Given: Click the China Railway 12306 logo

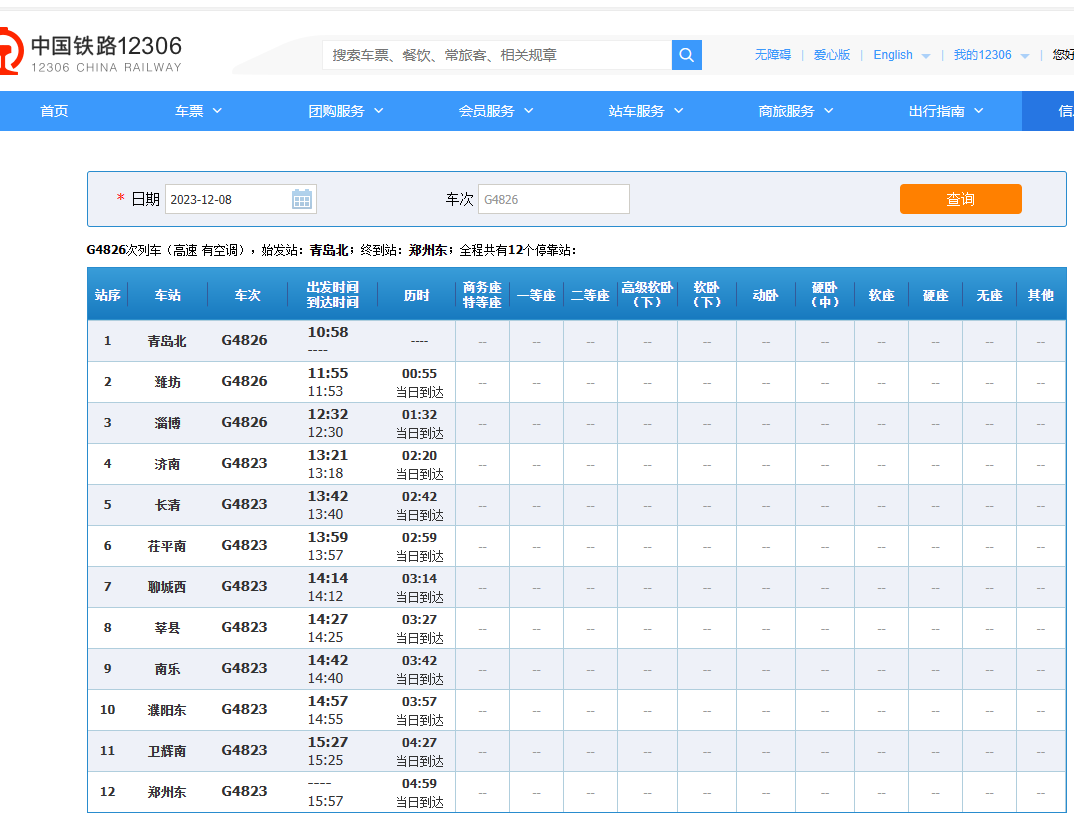Looking at the screenshot, I should point(90,51).
